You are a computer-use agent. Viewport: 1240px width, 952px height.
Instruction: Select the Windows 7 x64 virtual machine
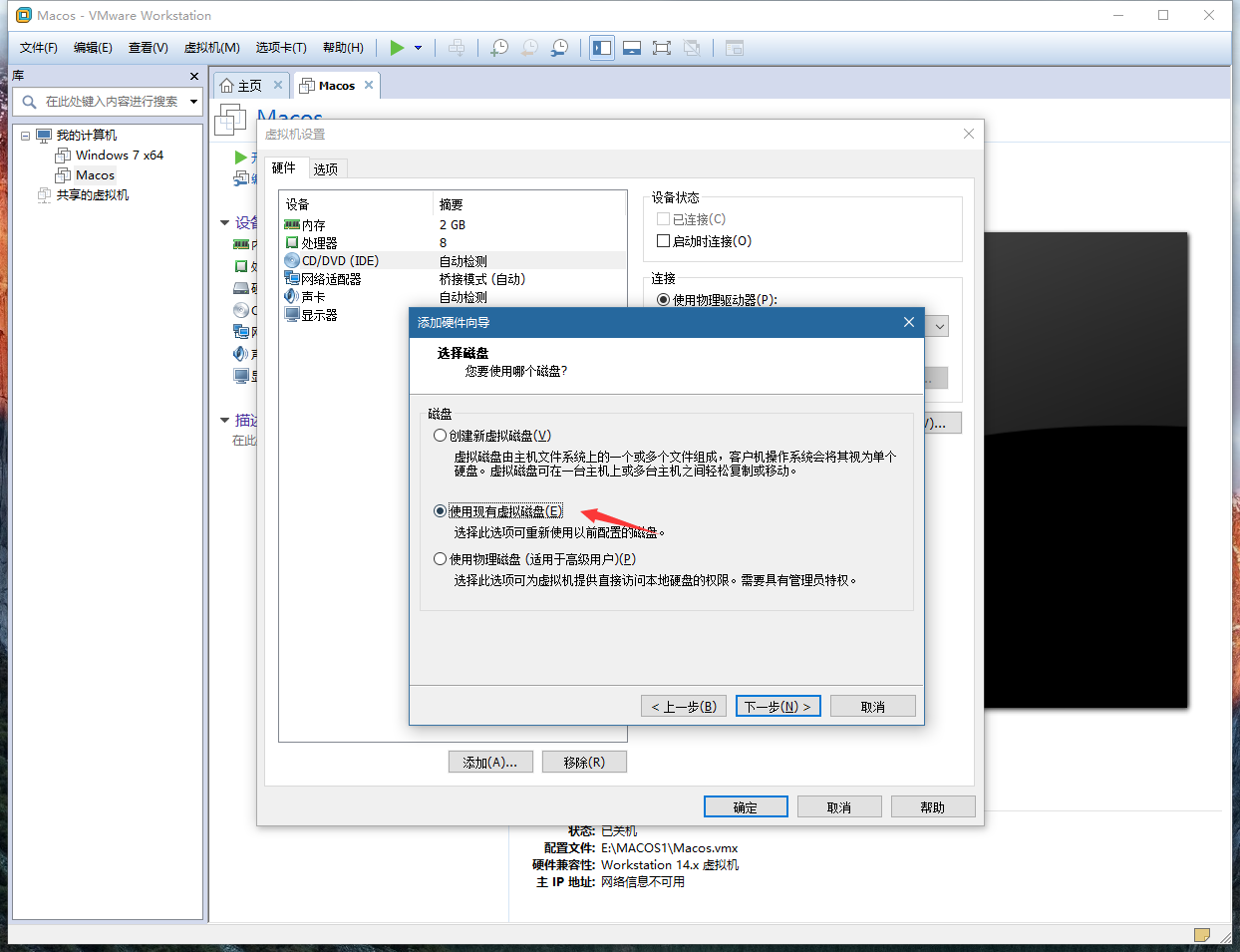[x=120, y=155]
